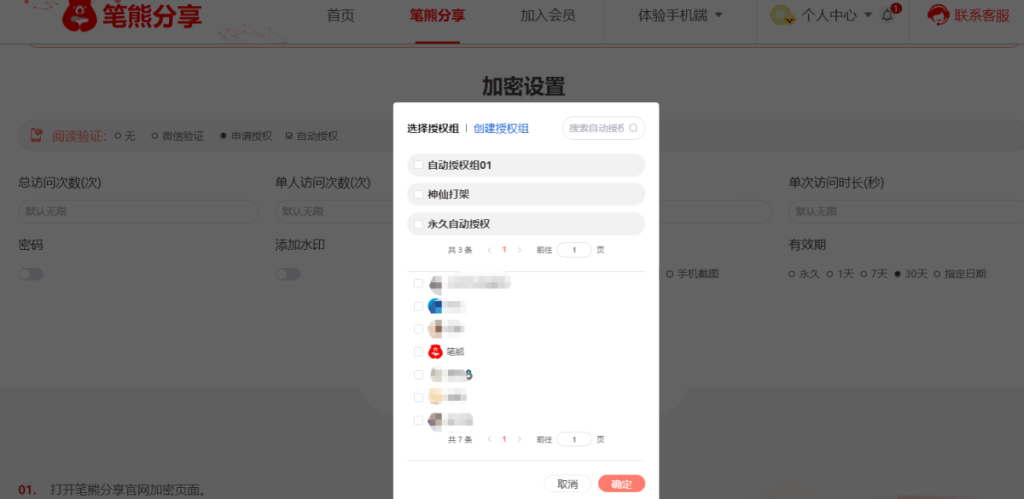Set validity to 永久

804,274
